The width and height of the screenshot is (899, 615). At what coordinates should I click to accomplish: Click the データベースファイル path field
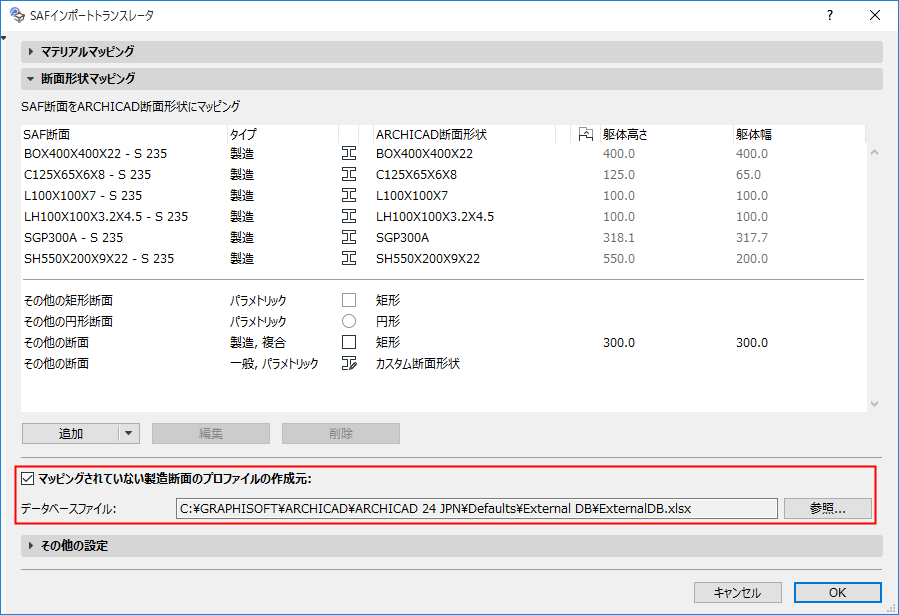tap(476, 508)
